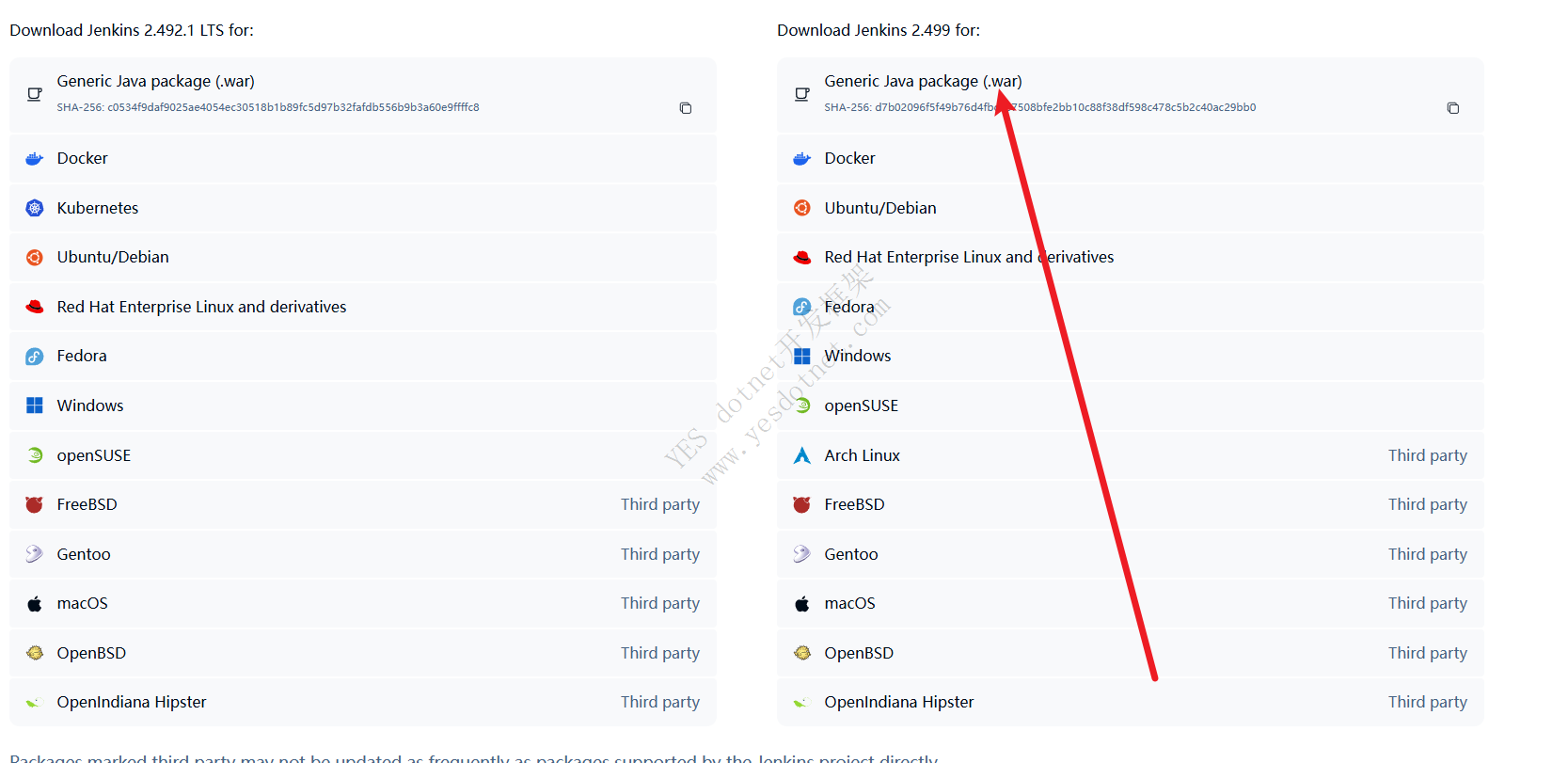
Task: Open LTS Ubuntu/Debian download link
Action: (363, 257)
